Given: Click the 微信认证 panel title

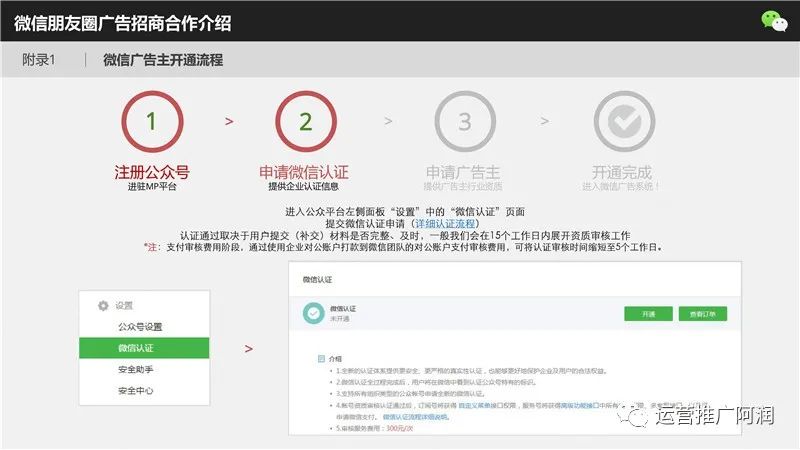Looking at the screenshot, I should [317, 280].
